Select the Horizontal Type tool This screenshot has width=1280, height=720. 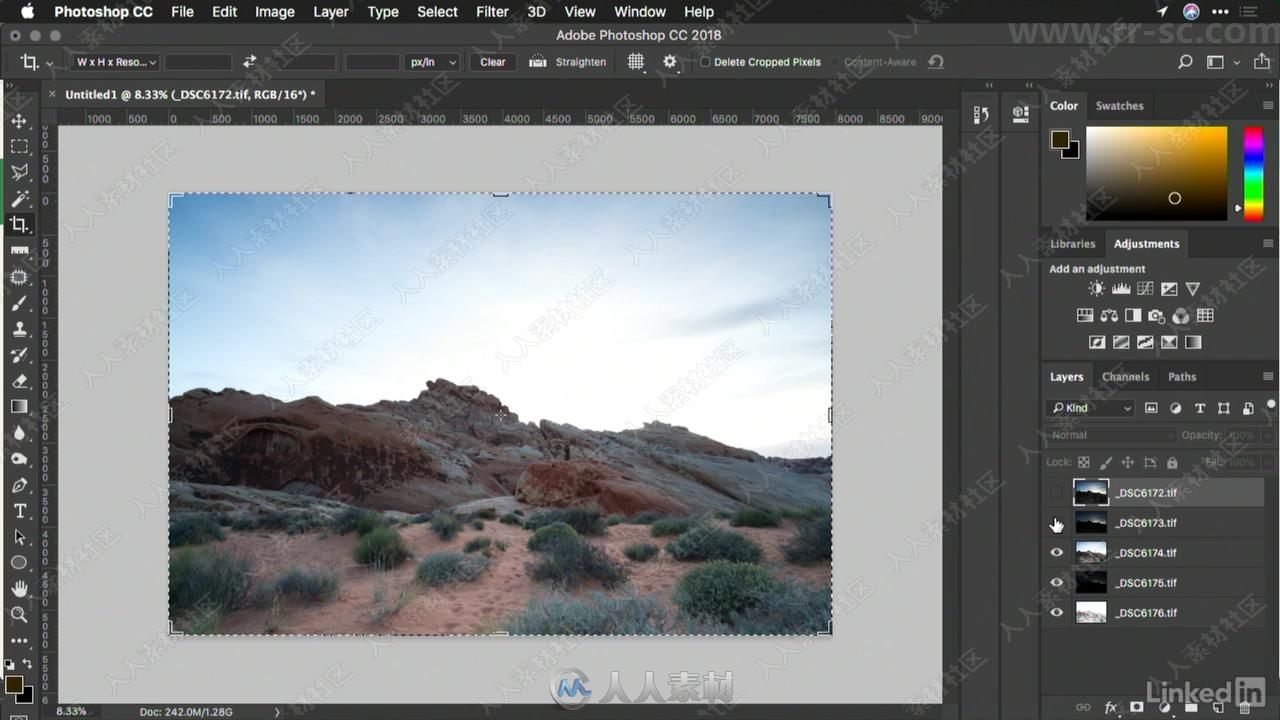click(x=19, y=511)
